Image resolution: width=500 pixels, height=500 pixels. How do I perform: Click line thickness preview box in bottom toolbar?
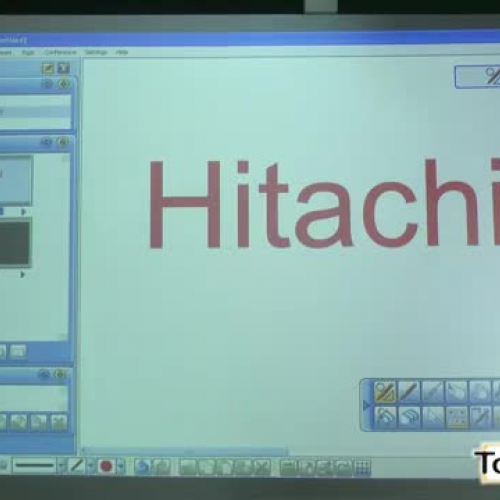coord(35,466)
